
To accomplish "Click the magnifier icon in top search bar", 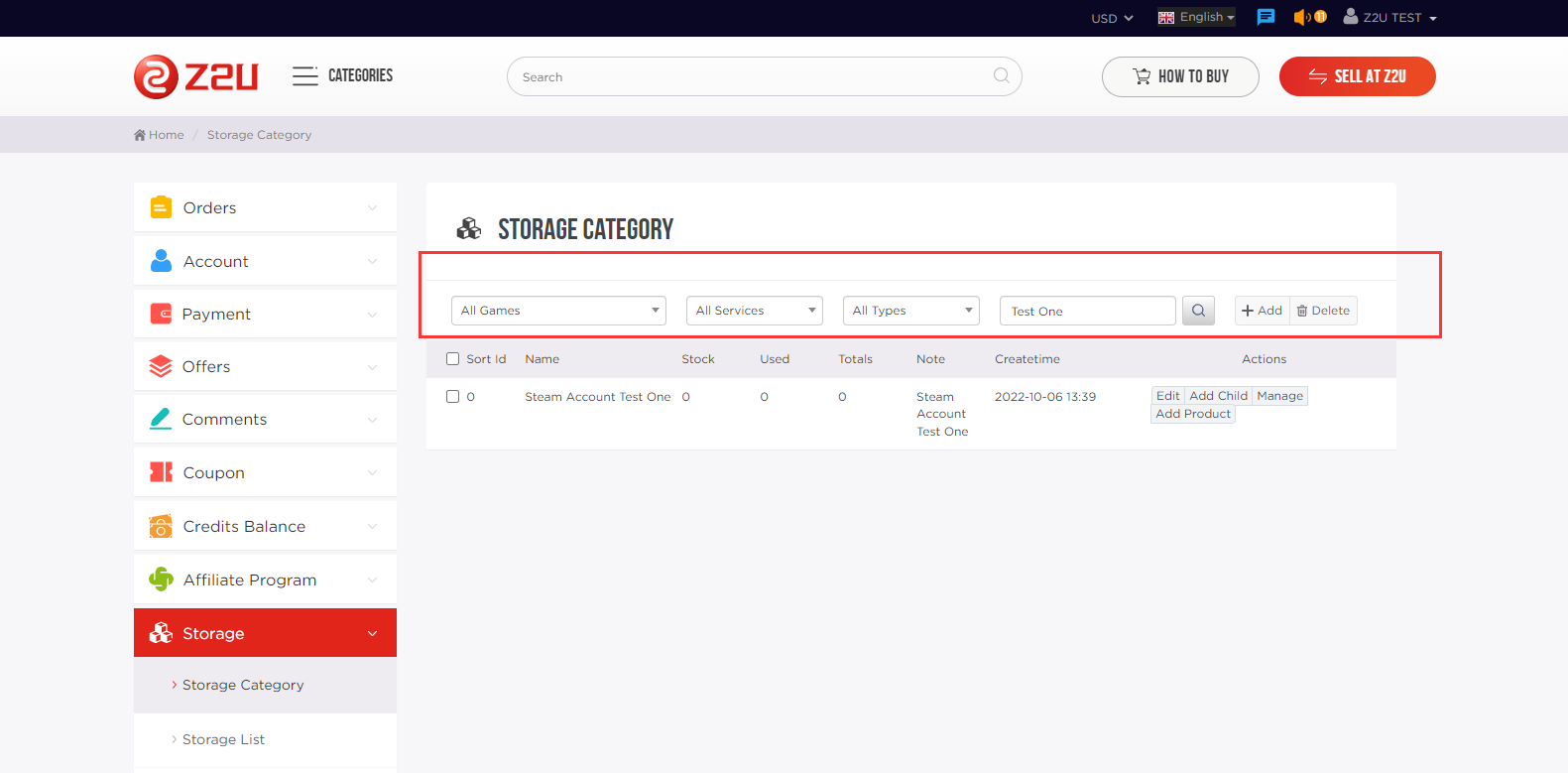I will [1001, 76].
